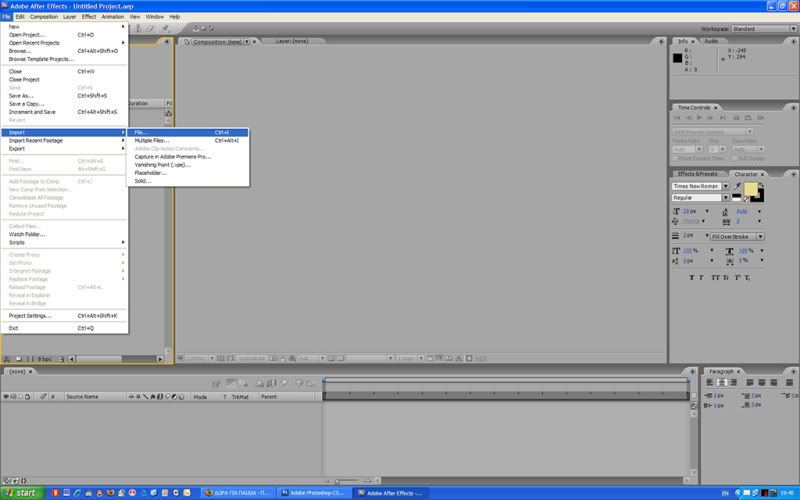
Task: Jump to first frame in Time Controls
Action: 677,118
